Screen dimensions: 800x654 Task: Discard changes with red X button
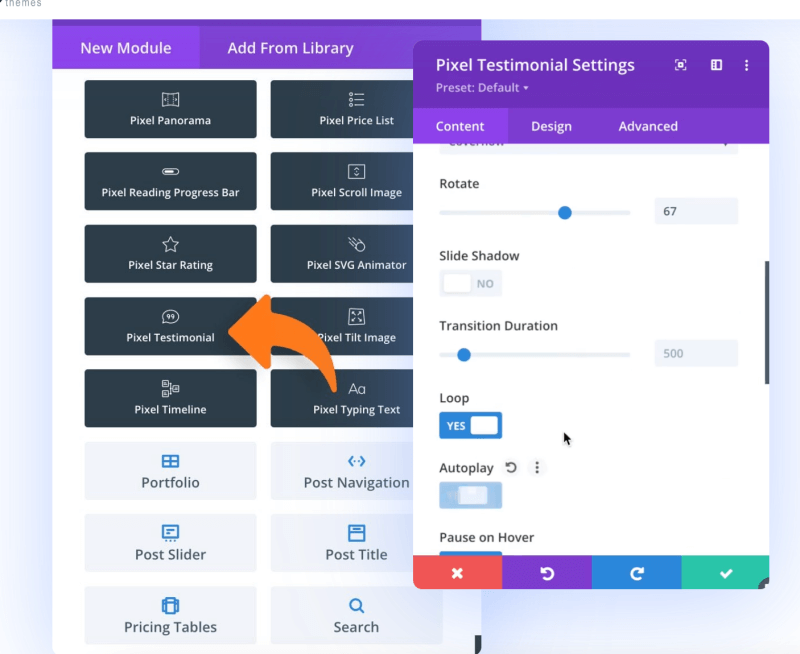[458, 573]
